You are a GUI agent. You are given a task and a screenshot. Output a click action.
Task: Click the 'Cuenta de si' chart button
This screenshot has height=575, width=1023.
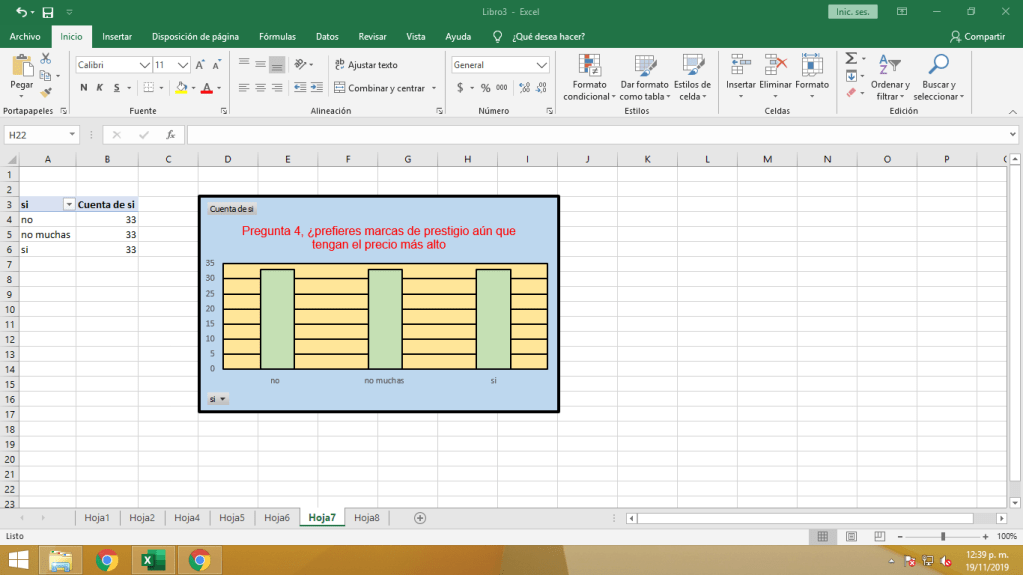coord(231,209)
